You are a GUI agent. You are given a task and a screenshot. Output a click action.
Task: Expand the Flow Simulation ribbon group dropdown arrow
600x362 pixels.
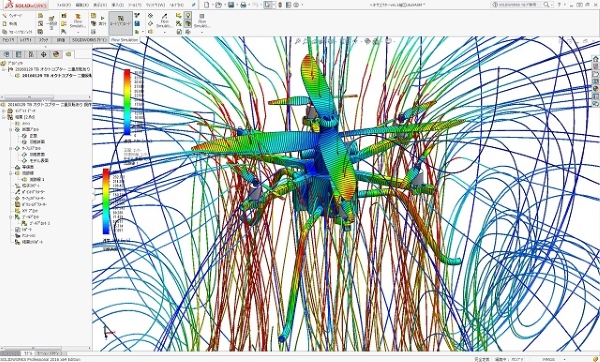tap(78, 33)
